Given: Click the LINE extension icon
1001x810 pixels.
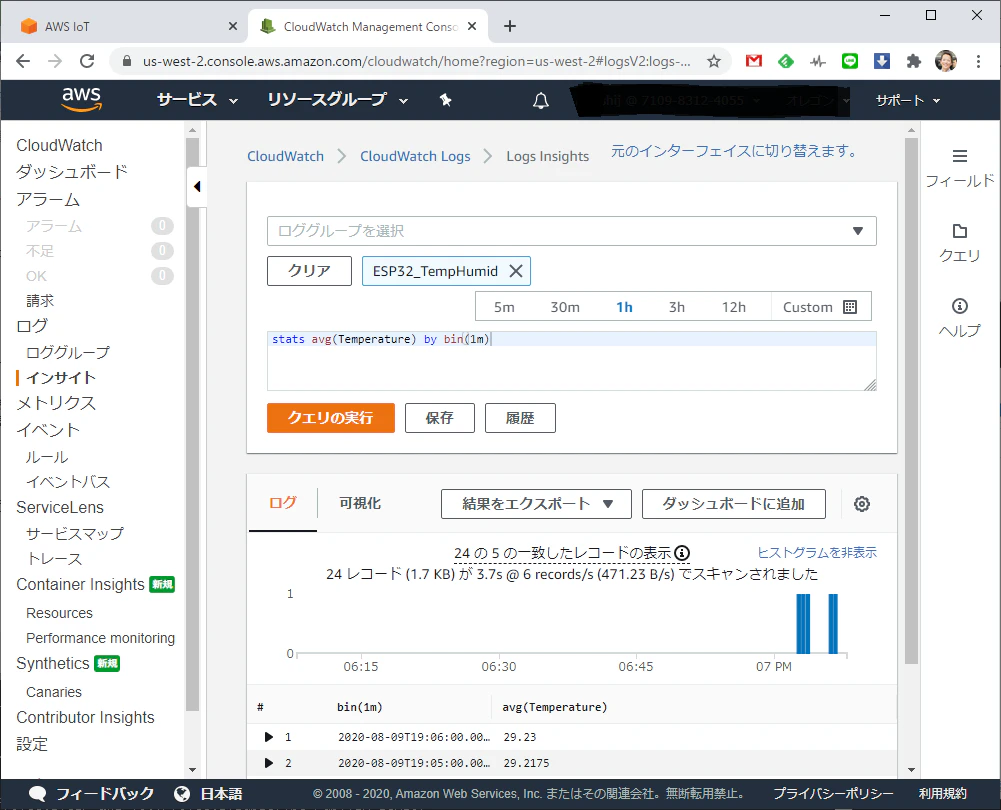Looking at the screenshot, I should pyautogui.click(x=850, y=61).
